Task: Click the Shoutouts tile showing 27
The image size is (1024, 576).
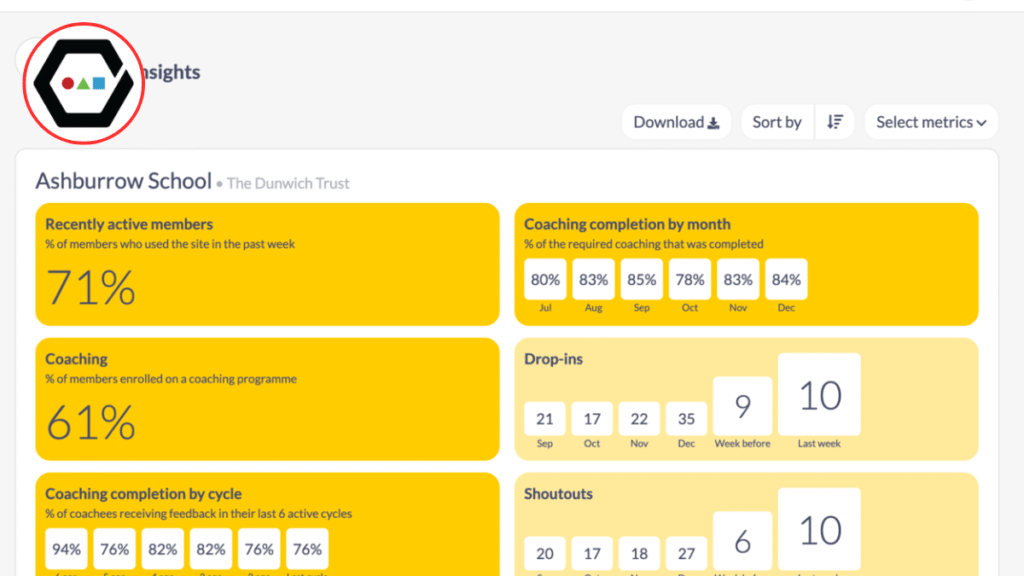Action: click(686, 553)
